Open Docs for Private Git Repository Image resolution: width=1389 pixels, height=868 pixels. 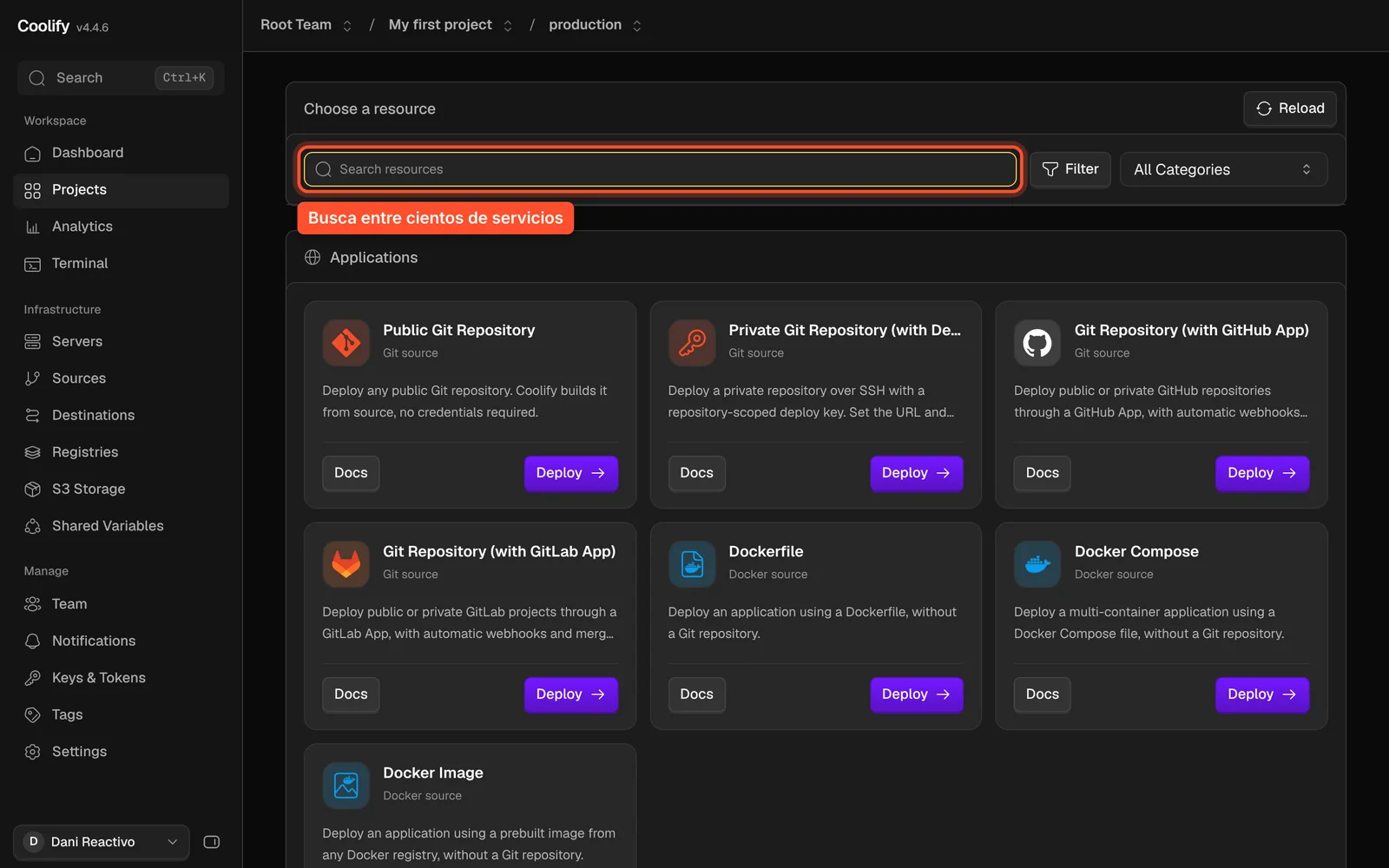click(696, 473)
